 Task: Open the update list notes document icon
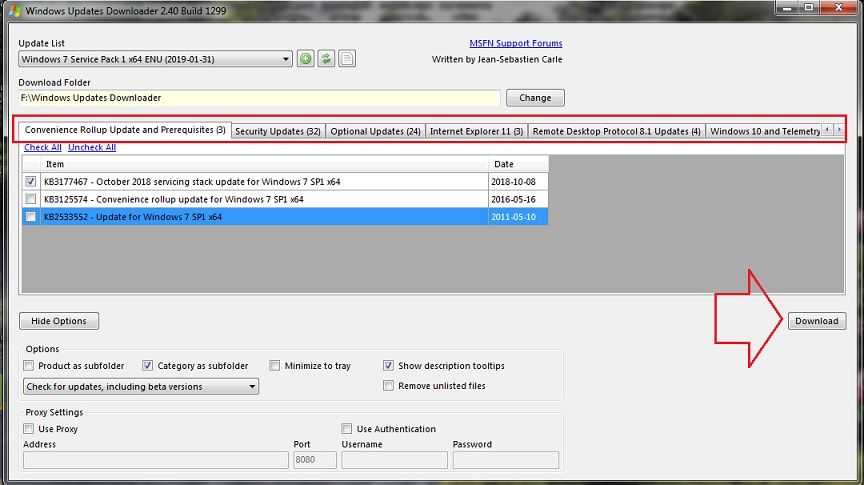tap(347, 59)
